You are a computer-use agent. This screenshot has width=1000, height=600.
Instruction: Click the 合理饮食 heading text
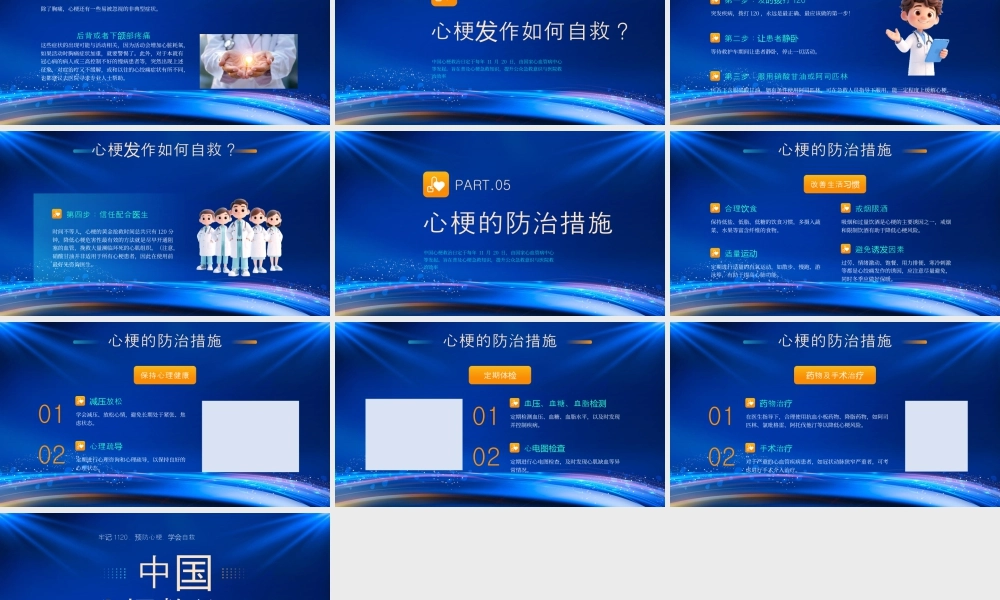click(740, 209)
